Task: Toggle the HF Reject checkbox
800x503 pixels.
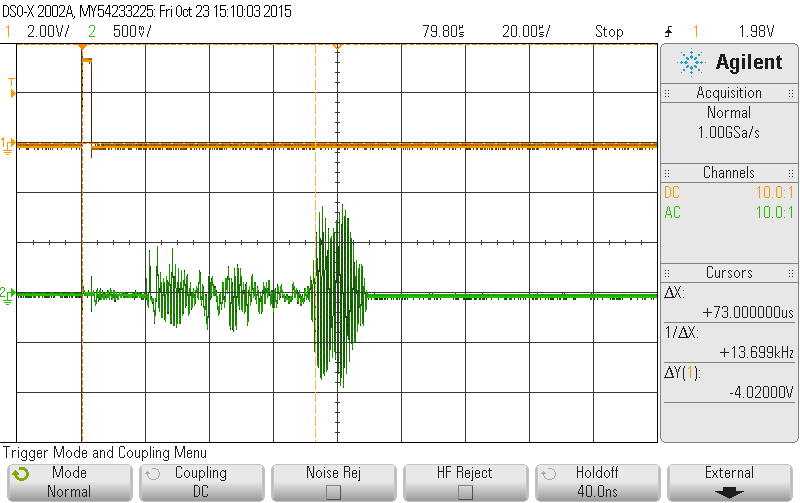Action: coord(465,492)
